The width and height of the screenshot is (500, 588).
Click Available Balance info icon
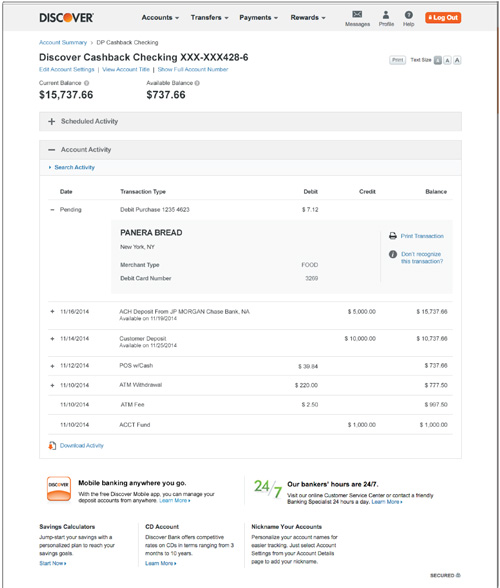click(197, 83)
